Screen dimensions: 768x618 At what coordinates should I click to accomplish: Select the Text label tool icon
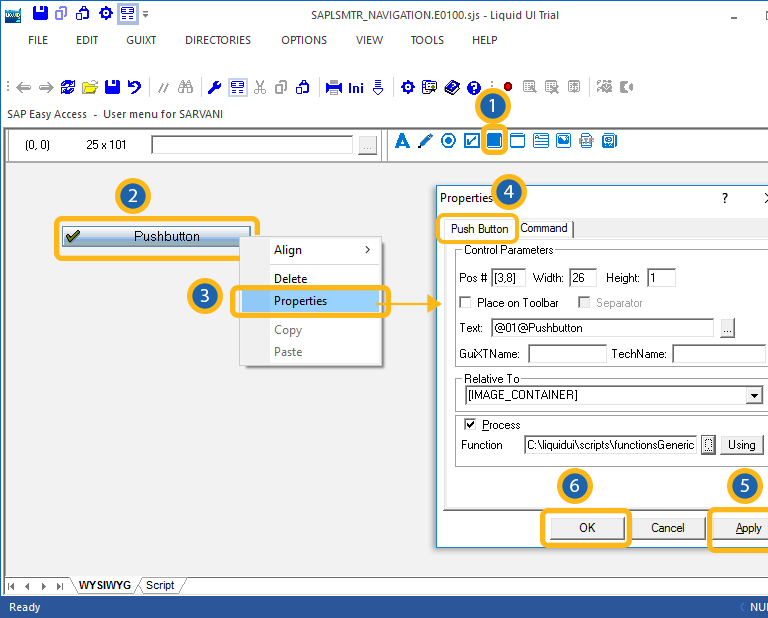(403, 141)
